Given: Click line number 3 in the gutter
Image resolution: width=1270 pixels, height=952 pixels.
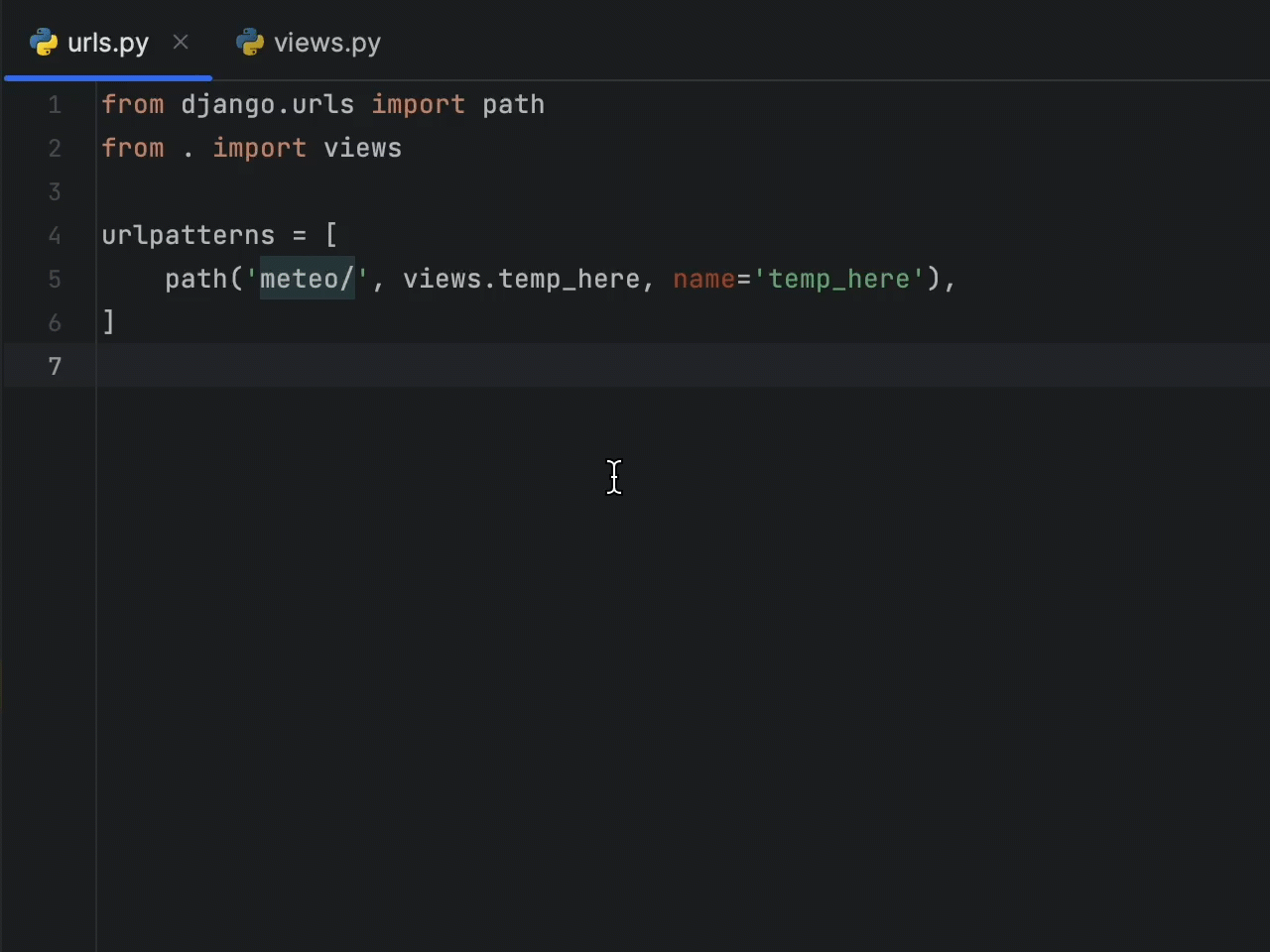Looking at the screenshot, I should [x=55, y=192].
